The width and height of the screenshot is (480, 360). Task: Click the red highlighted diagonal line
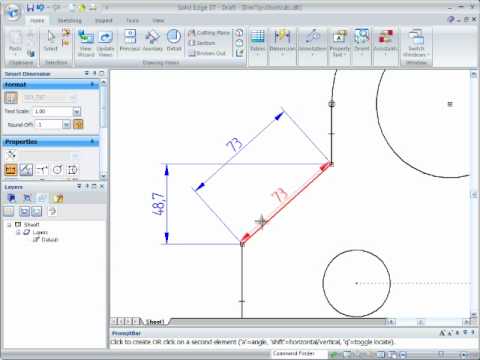coord(287,204)
